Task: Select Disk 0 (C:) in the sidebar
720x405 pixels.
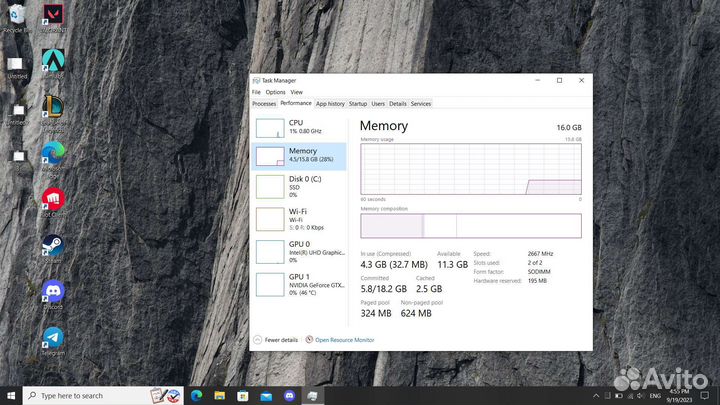Action: (x=299, y=186)
